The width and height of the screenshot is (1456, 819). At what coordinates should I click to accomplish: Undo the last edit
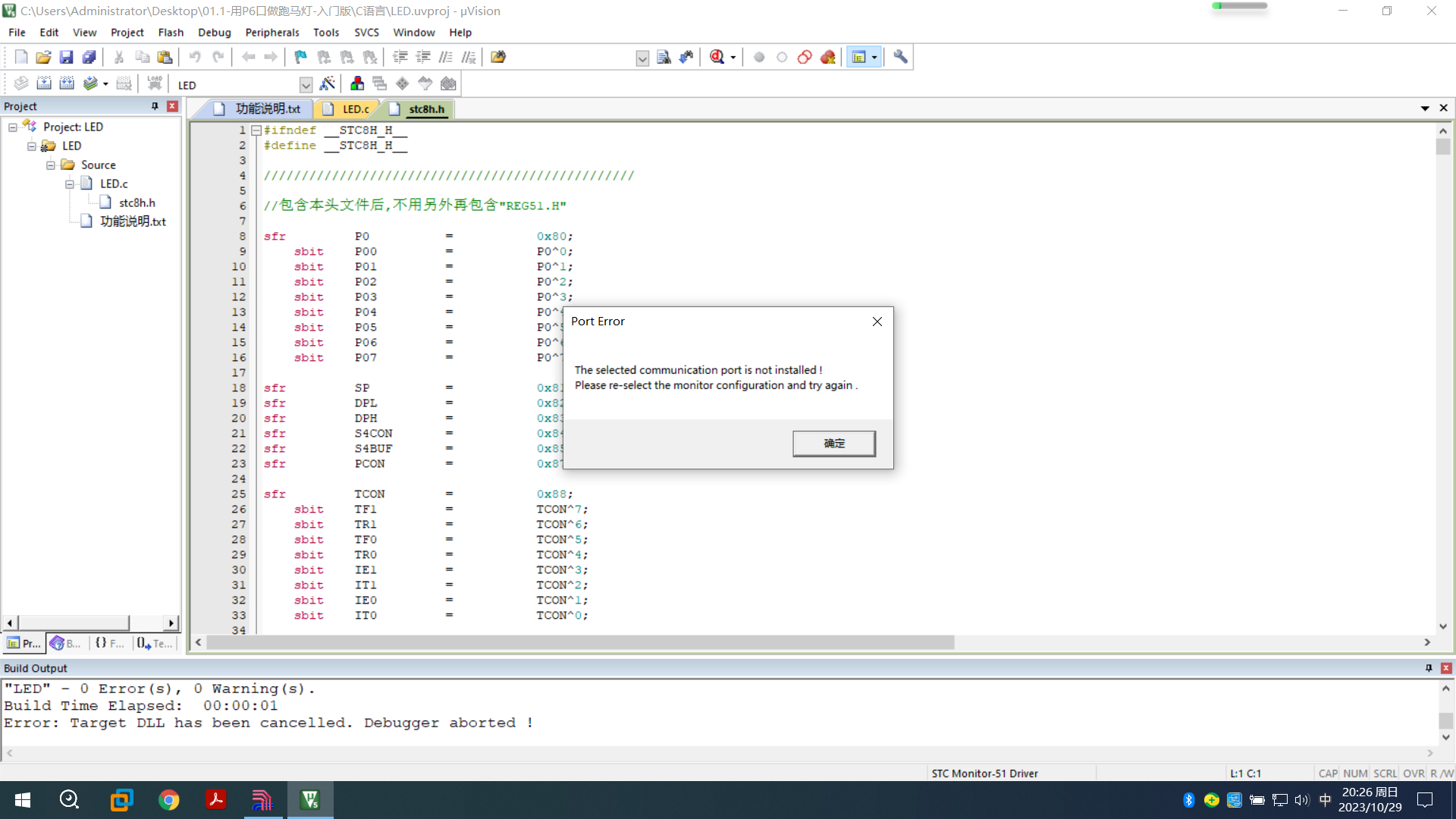[195, 57]
